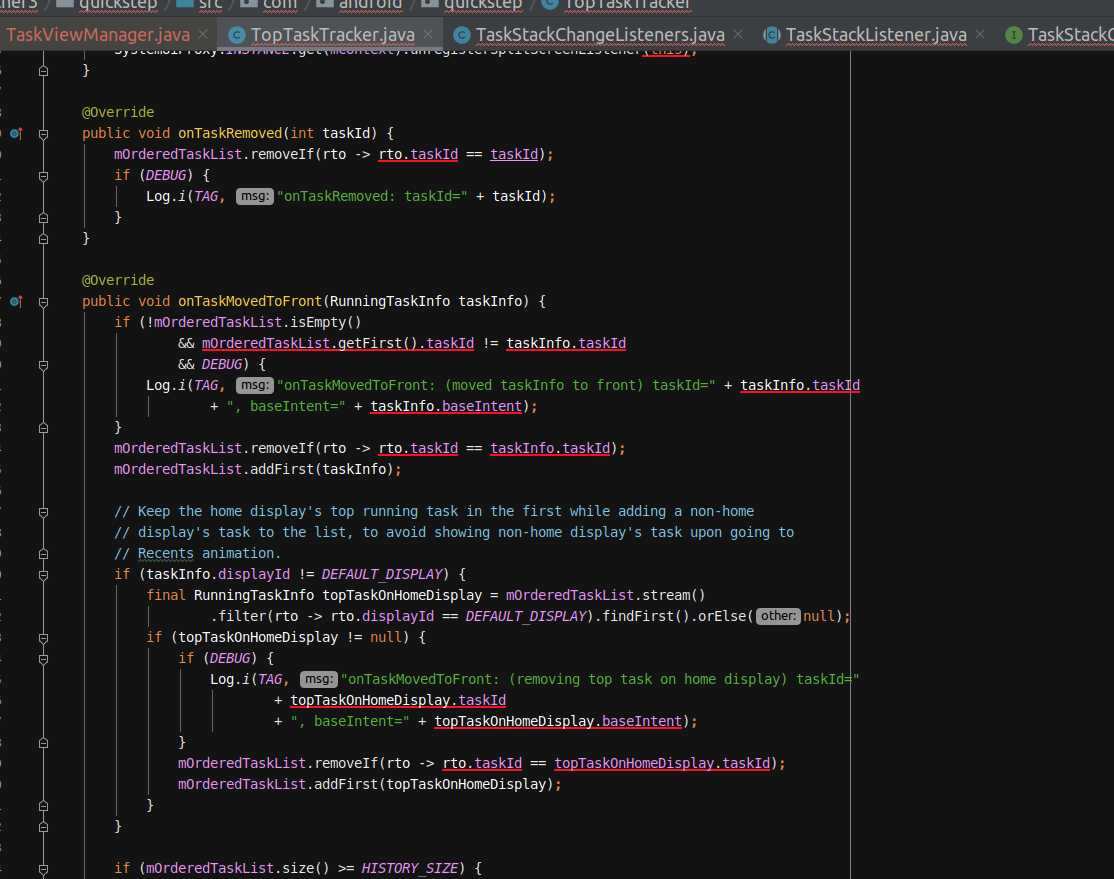This screenshot has width=1114, height=879.
Task: Click the "onTaskRemoved: taskId=" string literal
Action: tap(372, 196)
